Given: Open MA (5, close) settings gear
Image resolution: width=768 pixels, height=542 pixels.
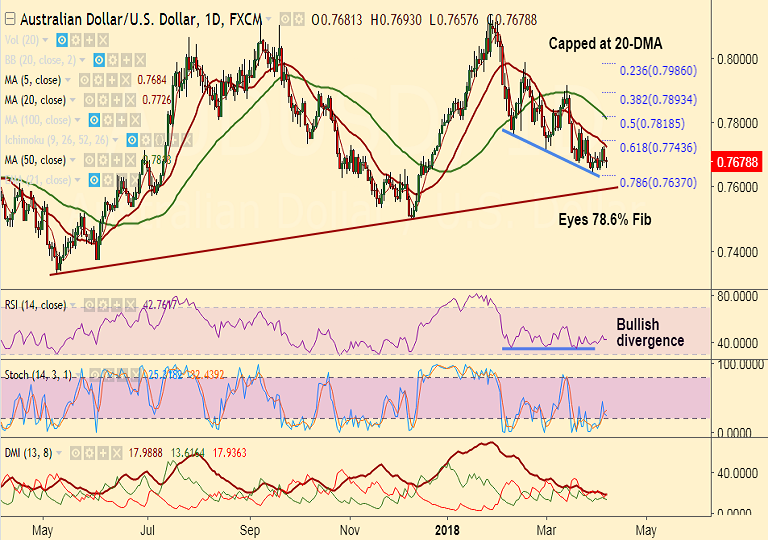Looking at the screenshot, I should [x=98, y=80].
